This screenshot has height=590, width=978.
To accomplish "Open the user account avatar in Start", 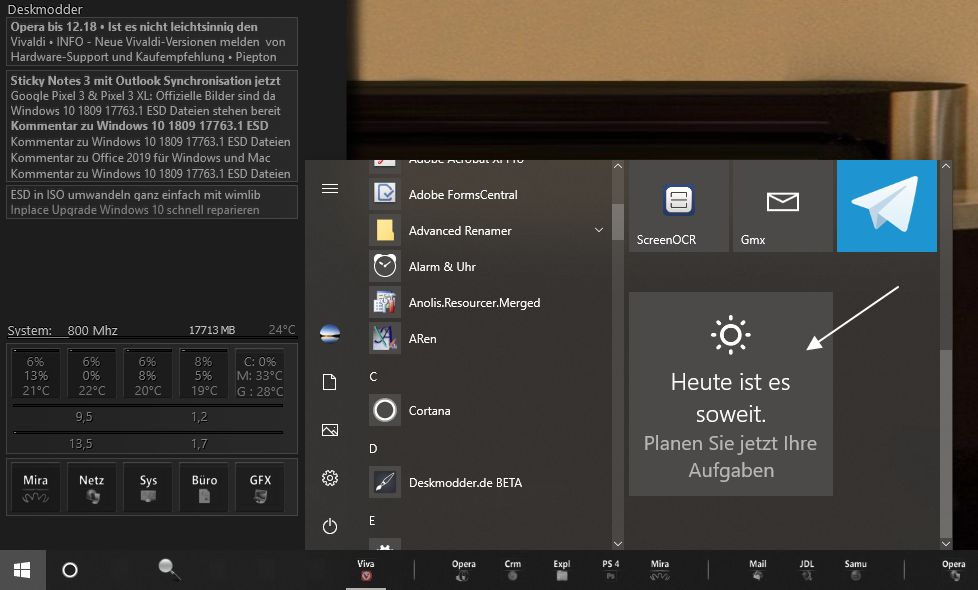I will point(330,334).
